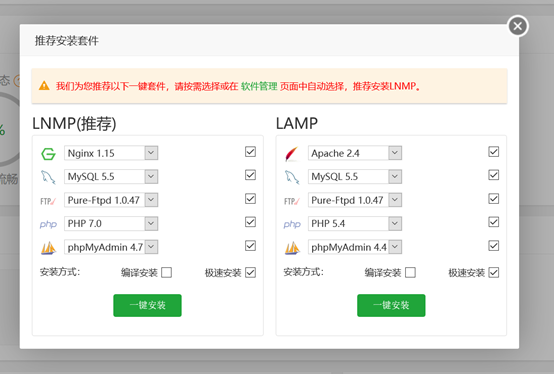Open MySQL 5.5 dropdown in LNMP

click(111, 177)
